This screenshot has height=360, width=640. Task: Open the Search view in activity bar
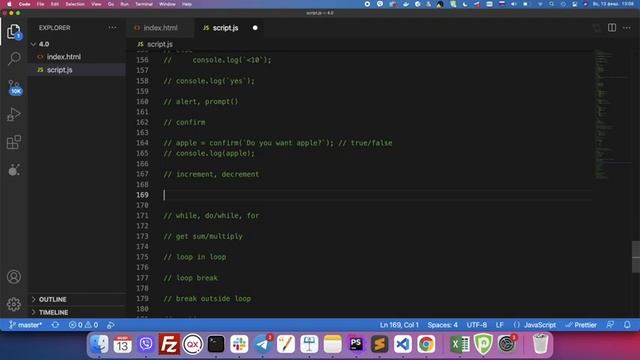click(14, 58)
